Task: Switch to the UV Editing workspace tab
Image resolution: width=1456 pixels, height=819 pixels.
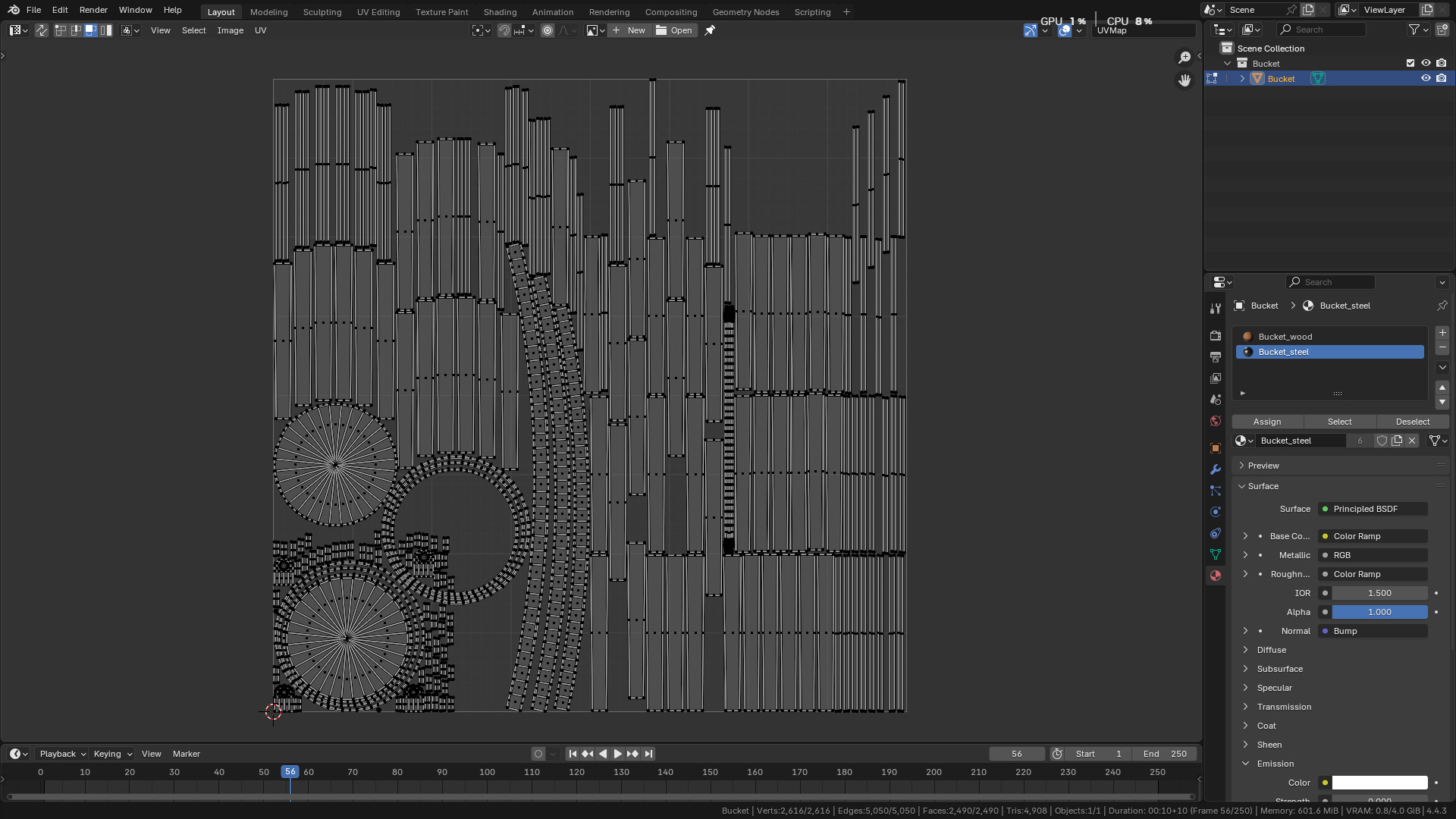Action: point(378,12)
